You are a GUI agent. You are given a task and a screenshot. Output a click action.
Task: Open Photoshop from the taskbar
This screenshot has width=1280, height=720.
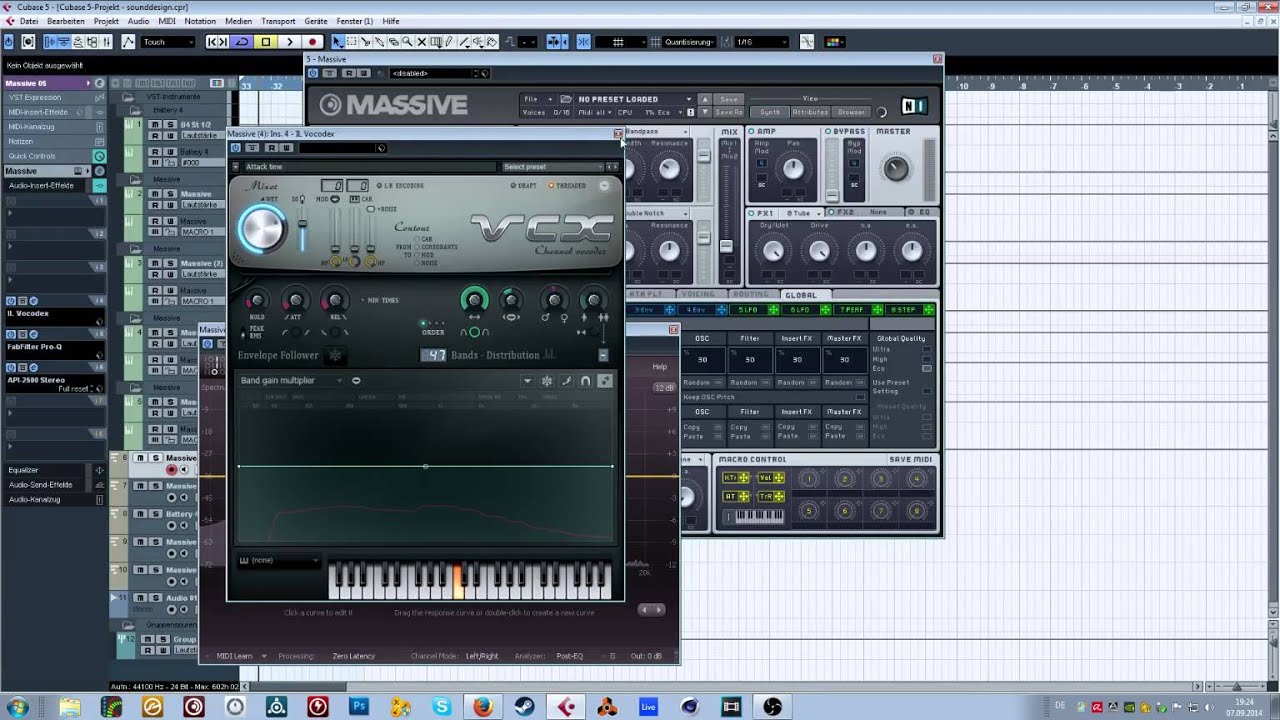click(359, 707)
